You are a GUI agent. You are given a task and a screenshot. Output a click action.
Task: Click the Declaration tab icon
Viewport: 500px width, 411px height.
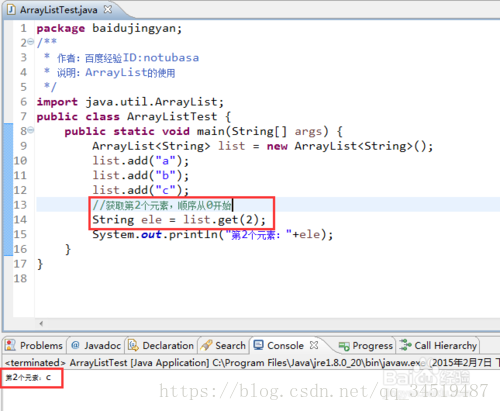pos(133,345)
